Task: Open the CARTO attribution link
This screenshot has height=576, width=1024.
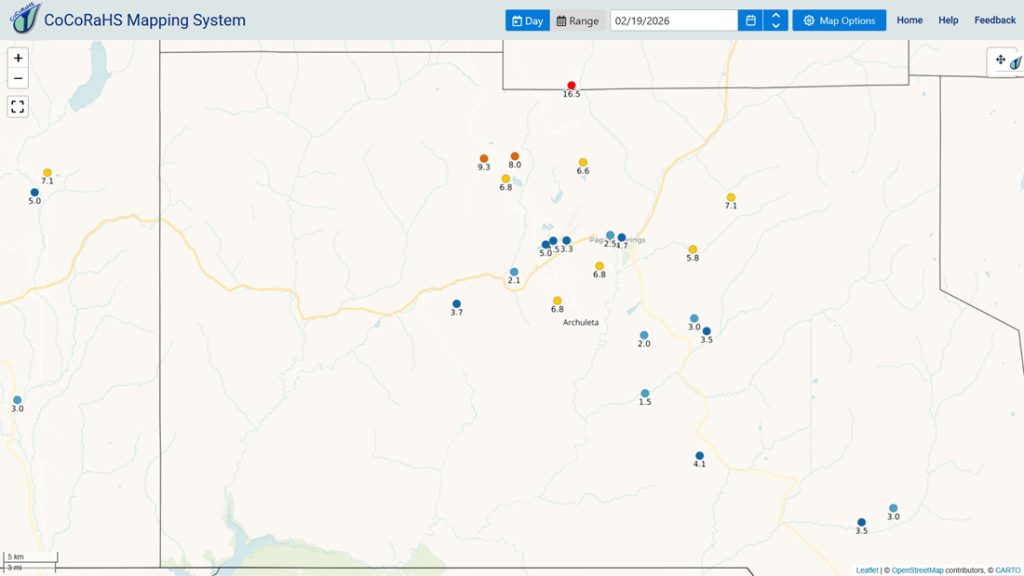Action: [x=1008, y=570]
